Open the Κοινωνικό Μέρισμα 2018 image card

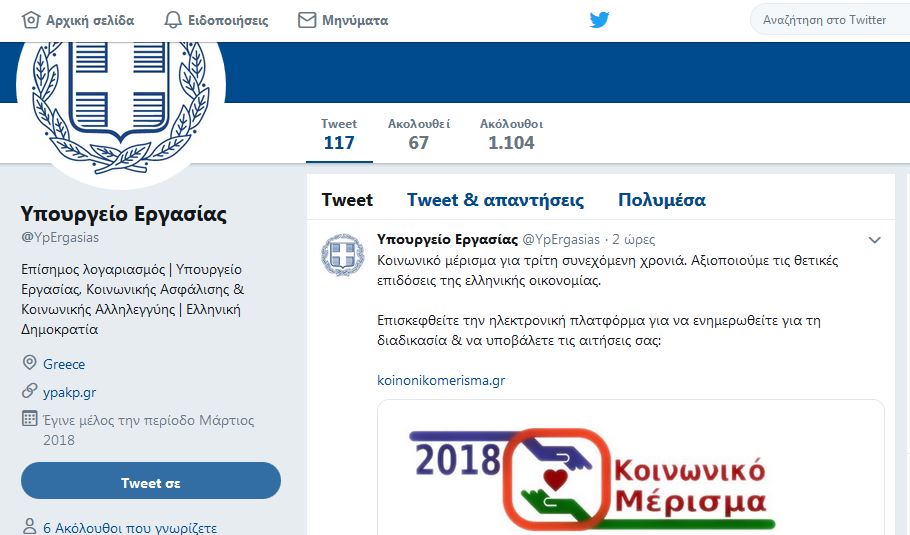(631, 468)
